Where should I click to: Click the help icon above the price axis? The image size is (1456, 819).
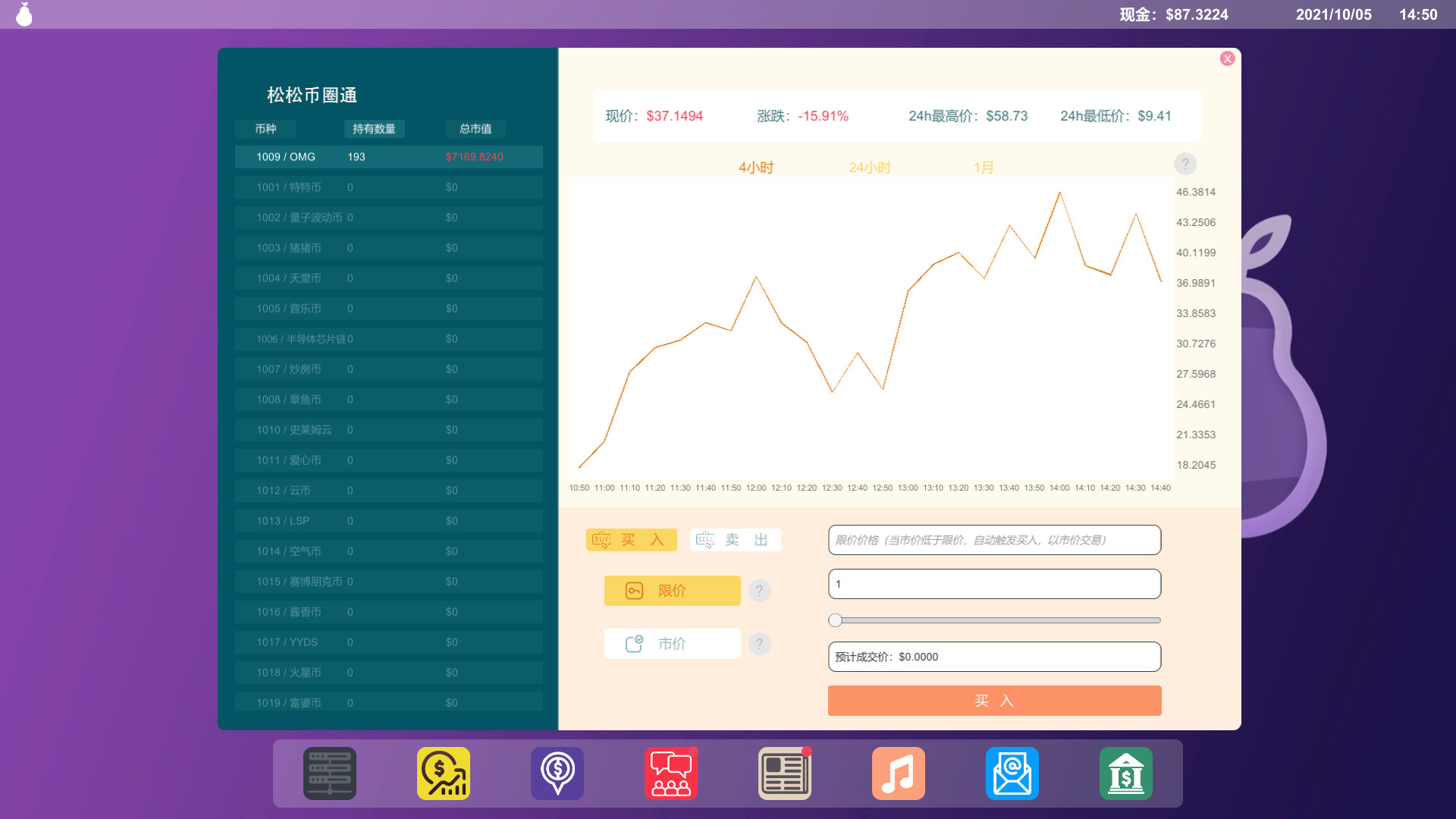[x=1185, y=163]
